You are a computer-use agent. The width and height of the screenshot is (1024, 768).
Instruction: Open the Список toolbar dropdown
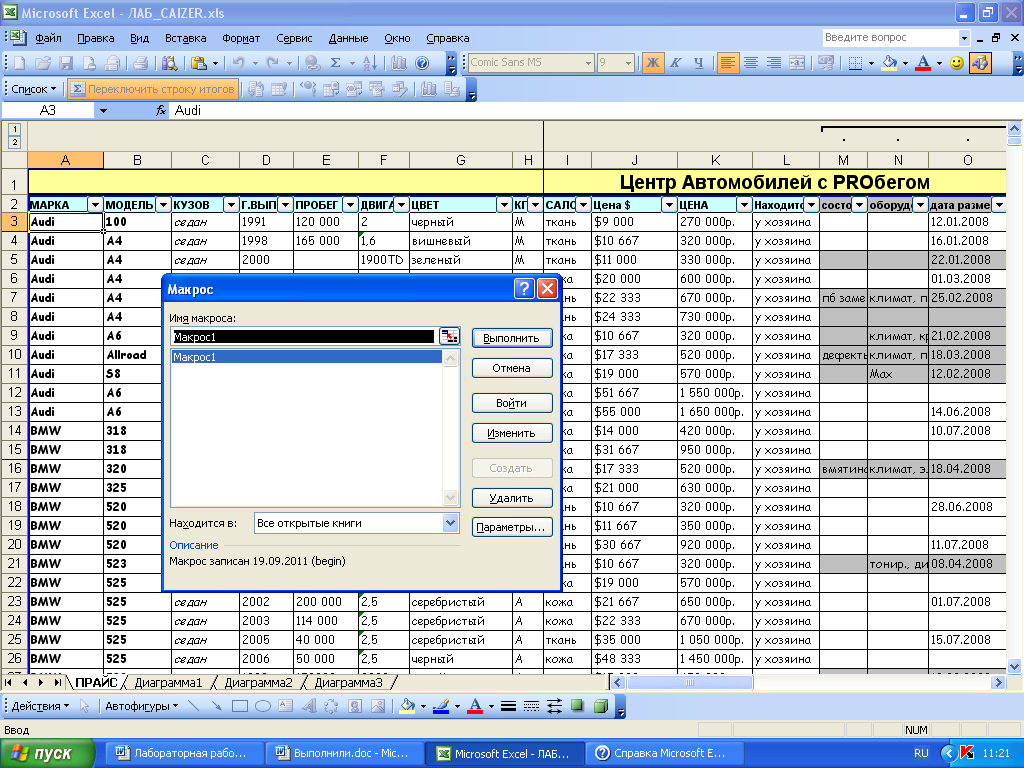tap(33, 89)
